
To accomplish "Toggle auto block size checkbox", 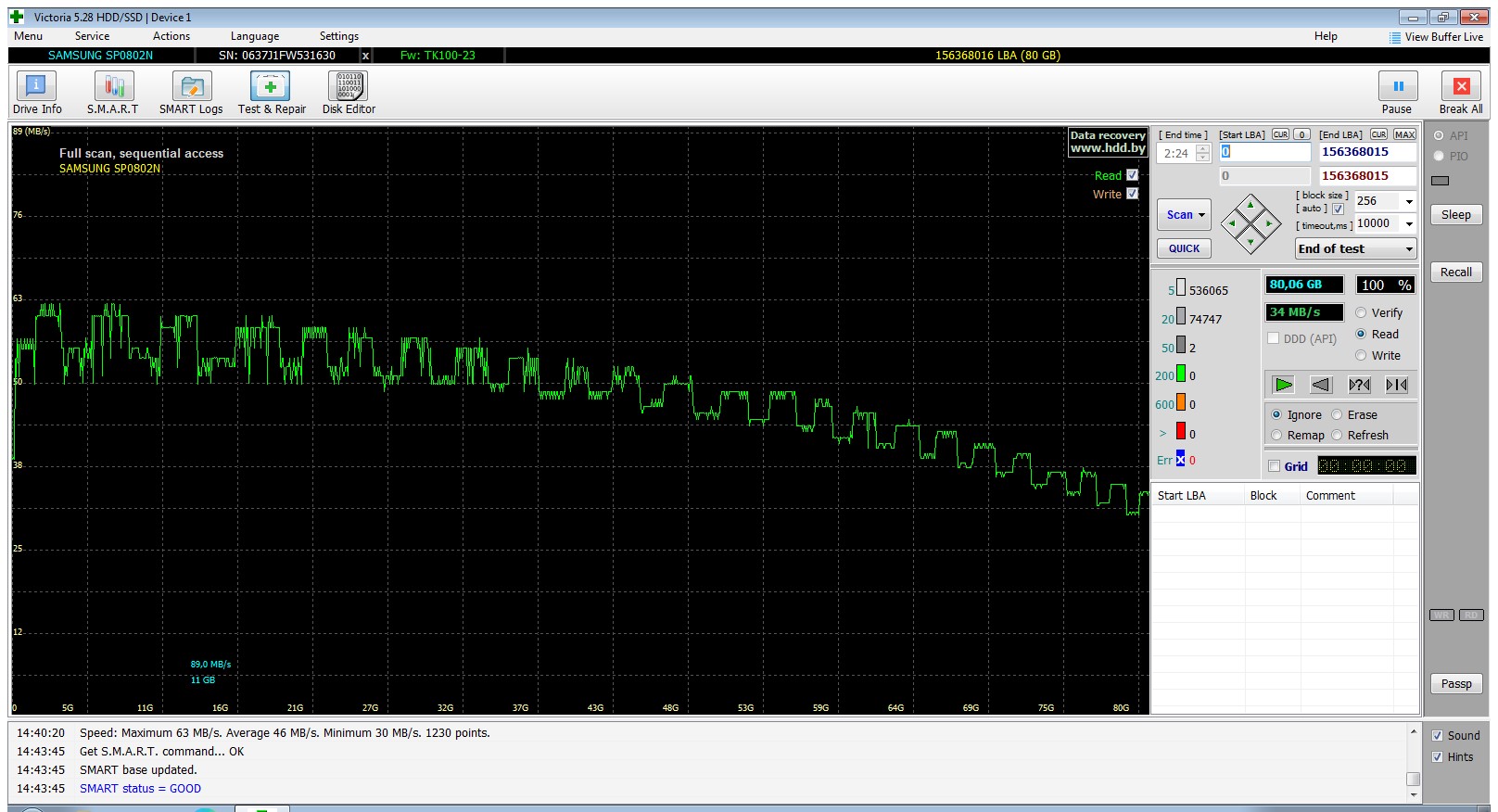I will tap(1338, 209).
